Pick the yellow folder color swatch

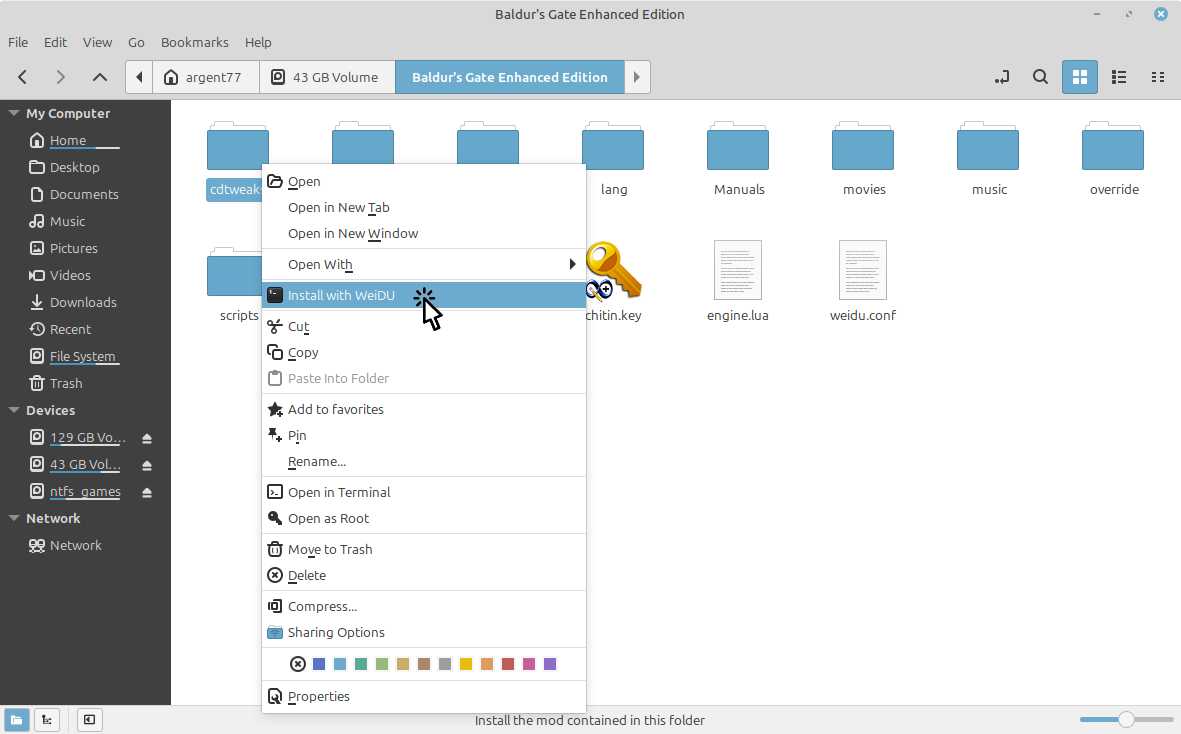pyautogui.click(x=466, y=664)
